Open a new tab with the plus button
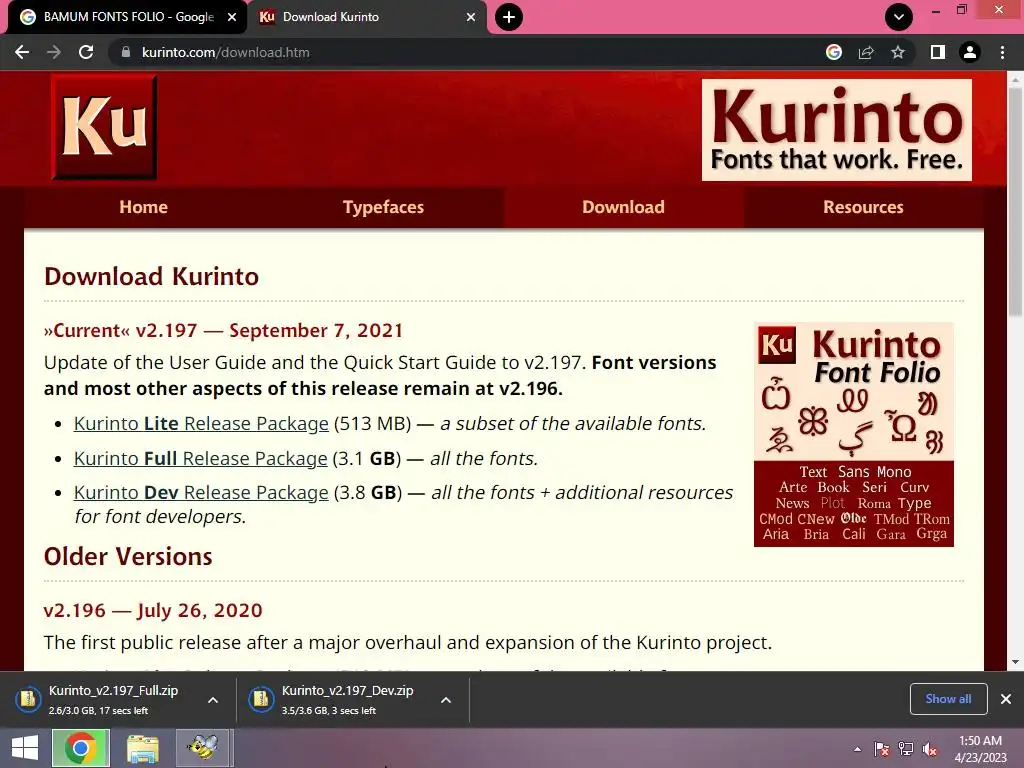 tap(509, 17)
